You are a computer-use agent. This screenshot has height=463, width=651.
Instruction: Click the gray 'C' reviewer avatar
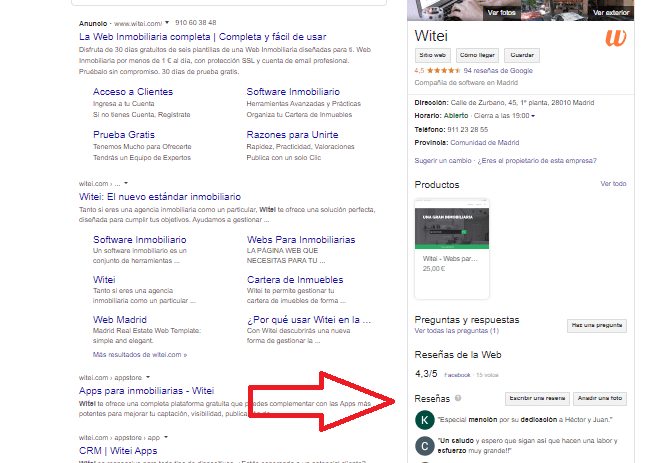click(425, 446)
